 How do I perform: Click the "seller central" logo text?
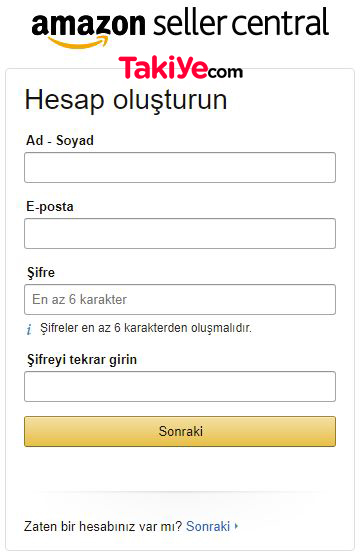click(242, 22)
